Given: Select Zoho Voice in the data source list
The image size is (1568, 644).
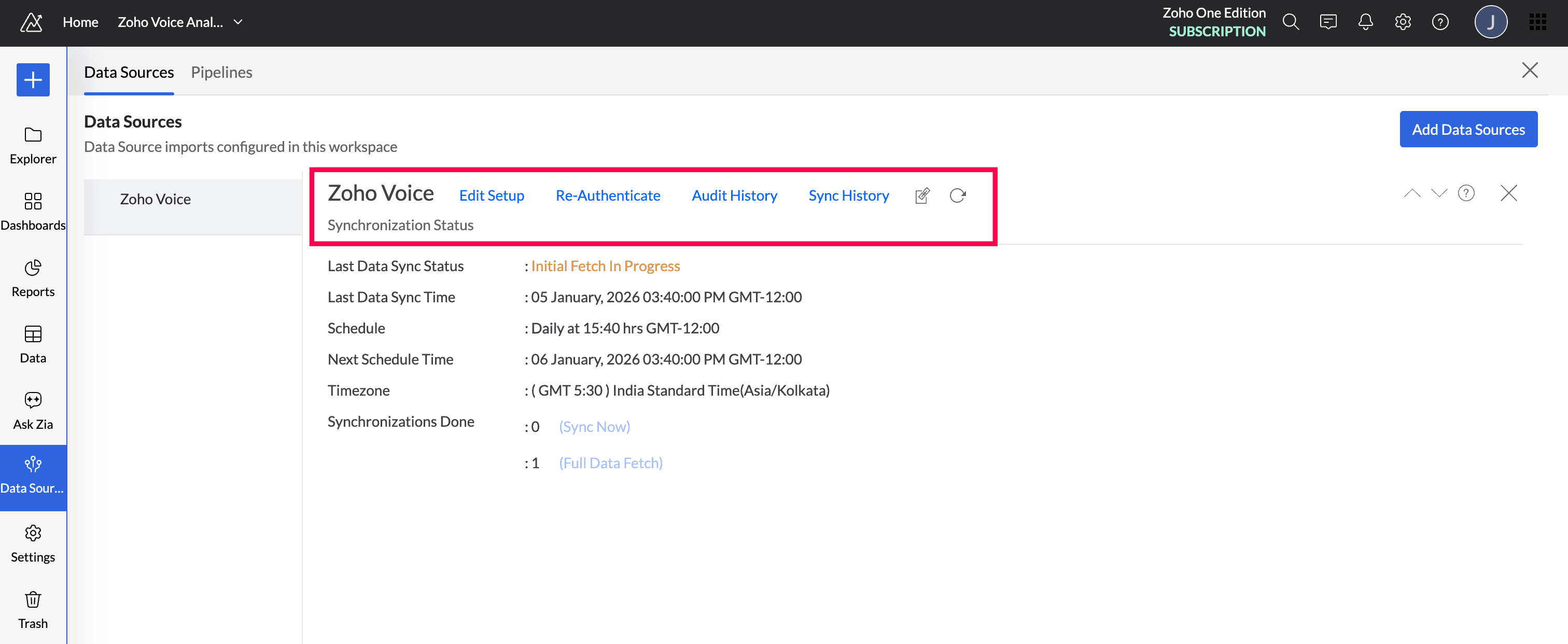Looking at the screenshot, I should [155, 199].
